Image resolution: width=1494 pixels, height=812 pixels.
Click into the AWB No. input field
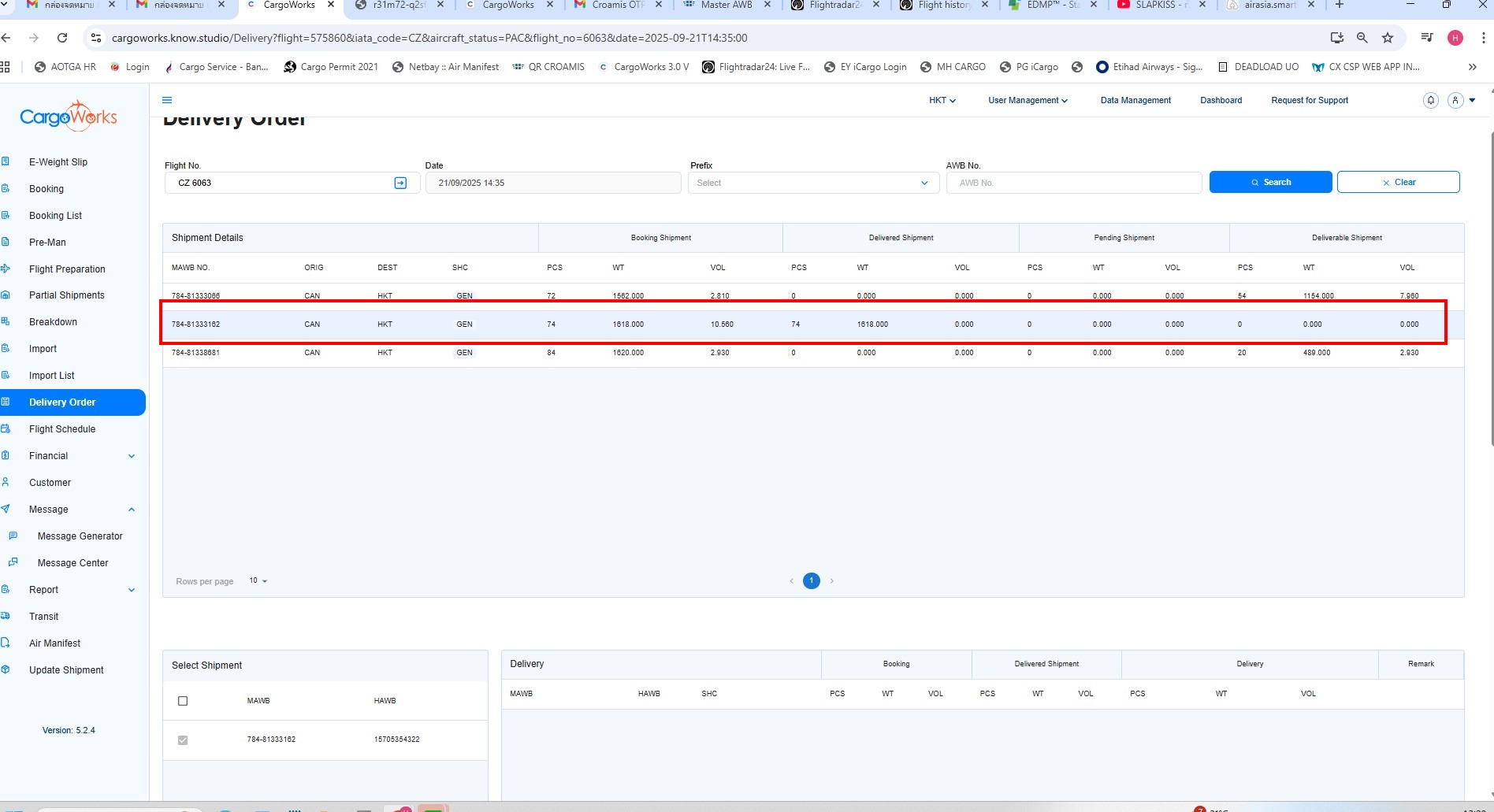point(1073,183)
